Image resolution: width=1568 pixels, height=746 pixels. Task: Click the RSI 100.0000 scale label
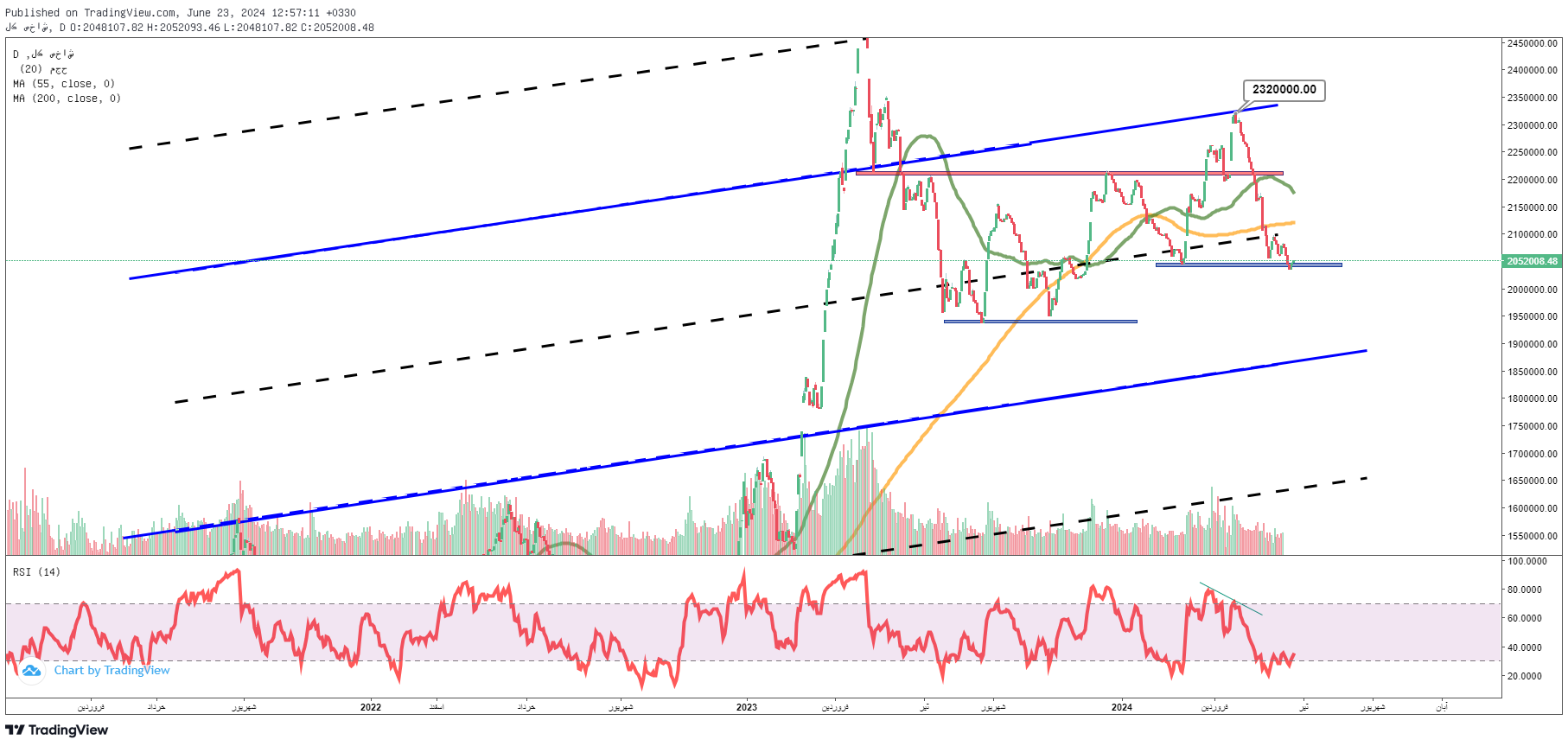[1527, 561]
